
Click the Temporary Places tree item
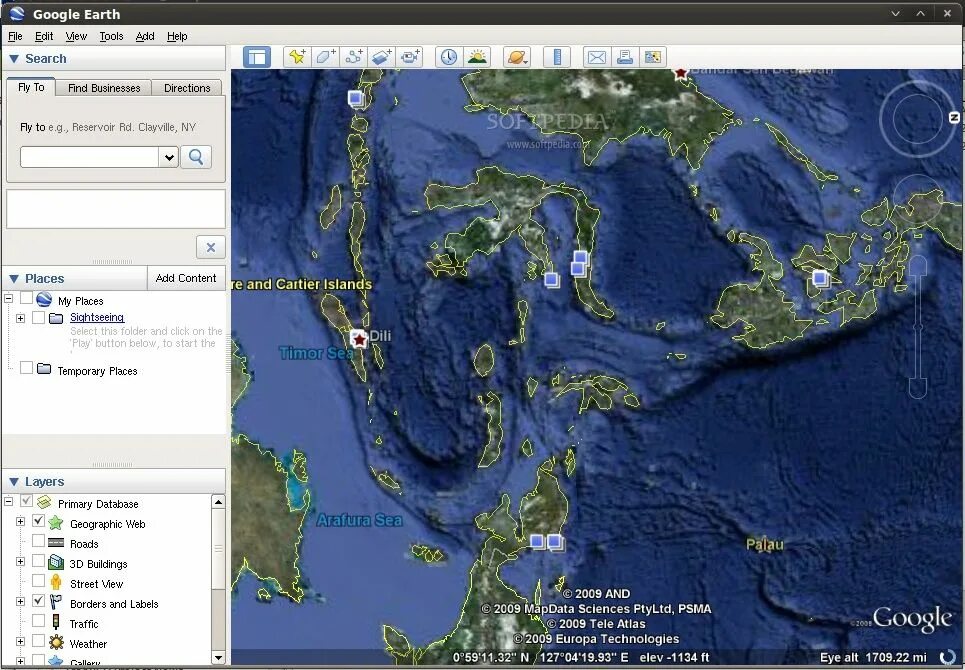[x=97, y=371]
